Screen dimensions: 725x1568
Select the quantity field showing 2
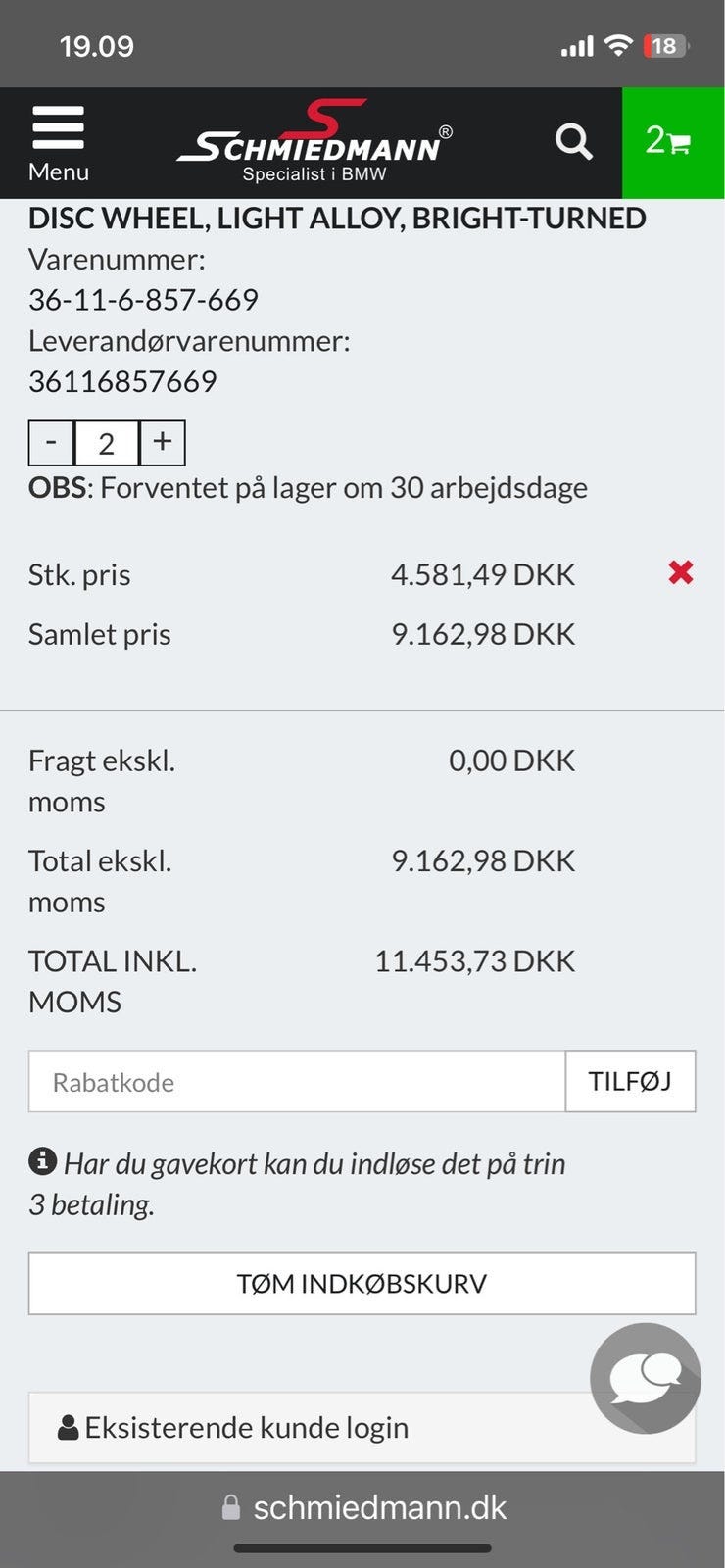tap(107, 443)
